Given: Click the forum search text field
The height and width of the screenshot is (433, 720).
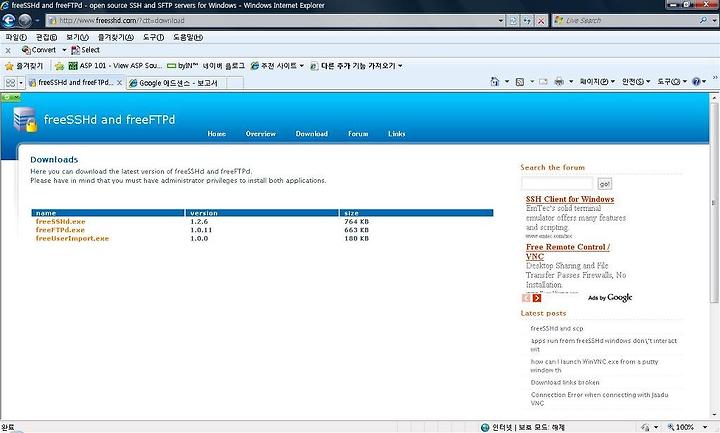Looking at the screenshot, I should click(557, 184).
